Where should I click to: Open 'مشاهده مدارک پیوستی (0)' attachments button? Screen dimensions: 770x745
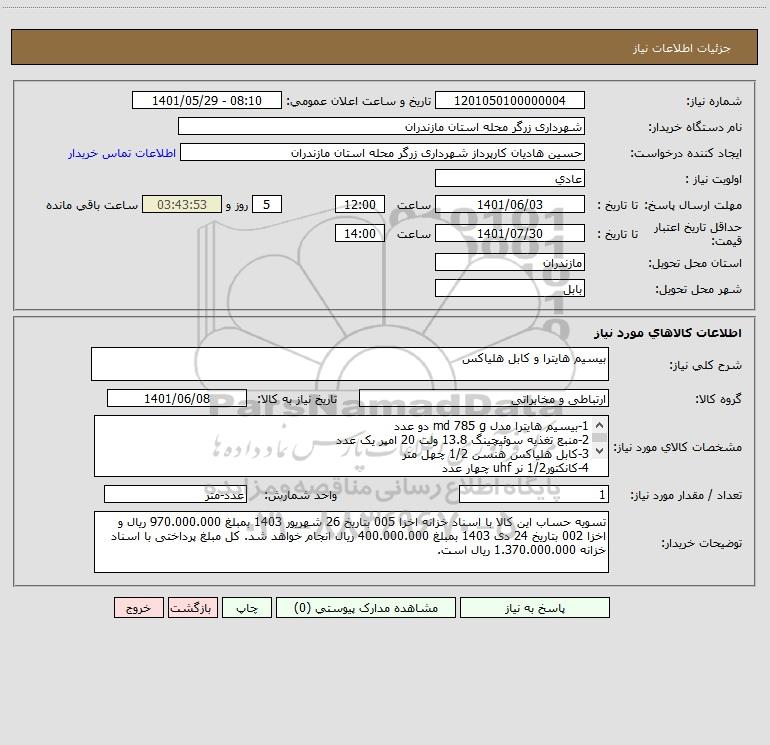[366, 608]
